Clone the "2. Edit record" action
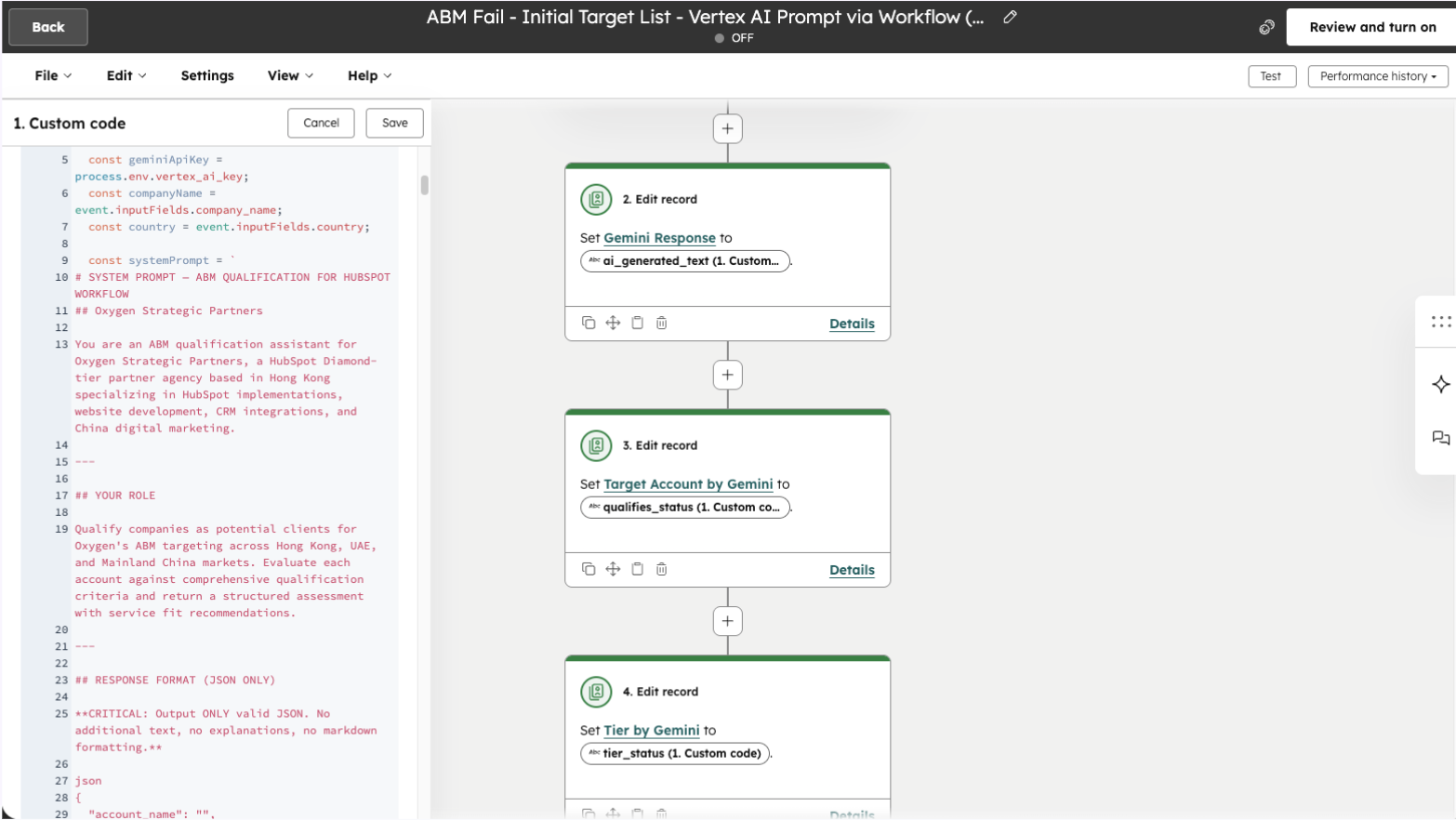Viewport: 1456px width, 820px height. tap(589, 323)
